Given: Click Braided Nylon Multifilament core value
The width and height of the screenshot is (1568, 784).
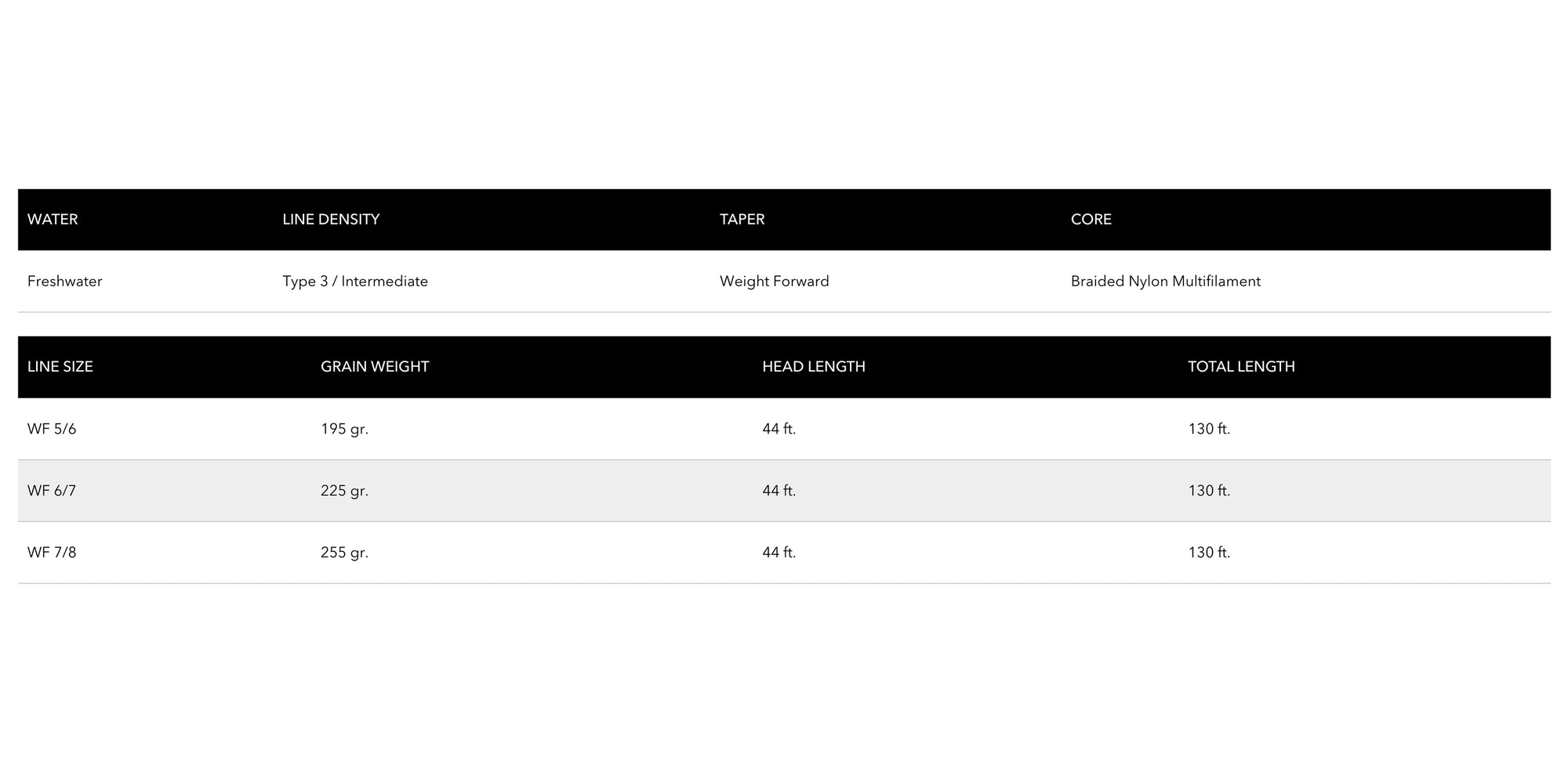Looking at the screenshot, I should pos(1165,281).
